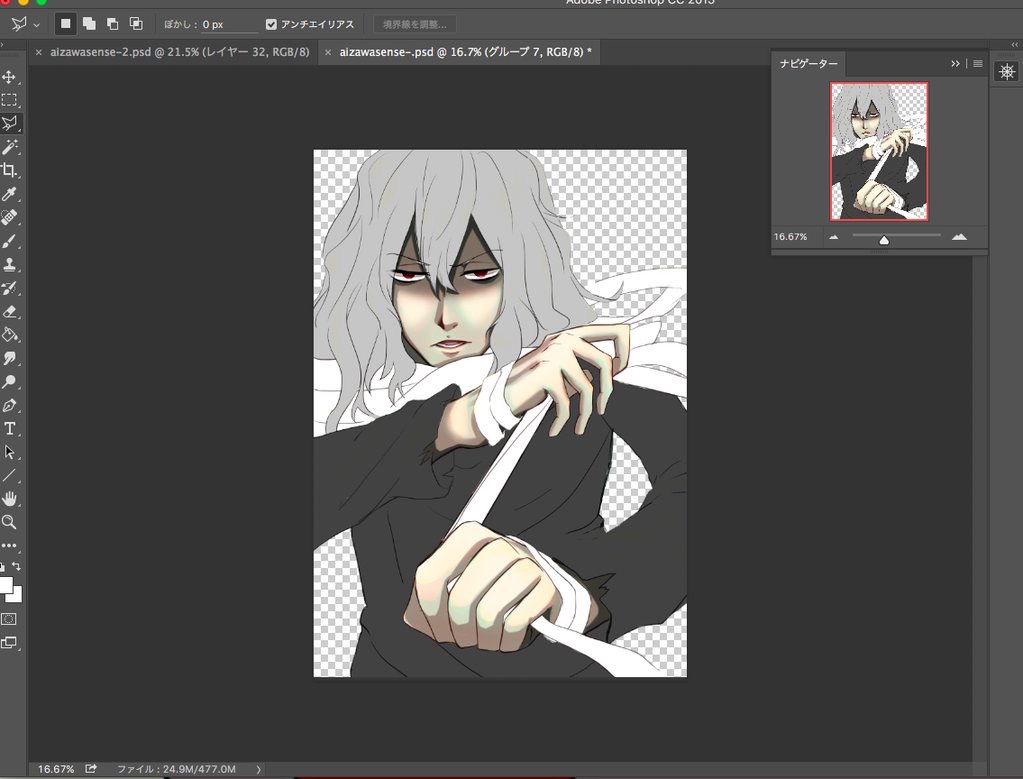Activate the Crop tool
Viewport: 1023px width, 779px height.
(10, 170)
